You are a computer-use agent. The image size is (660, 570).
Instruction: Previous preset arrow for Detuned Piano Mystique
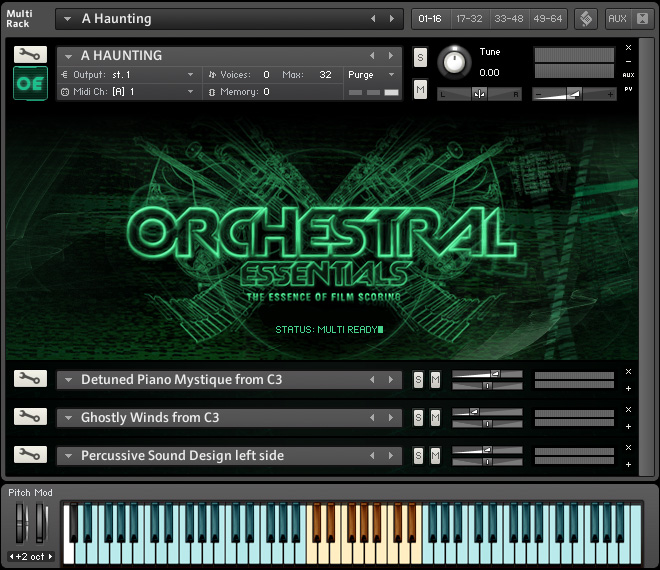(x=372, y=380)
